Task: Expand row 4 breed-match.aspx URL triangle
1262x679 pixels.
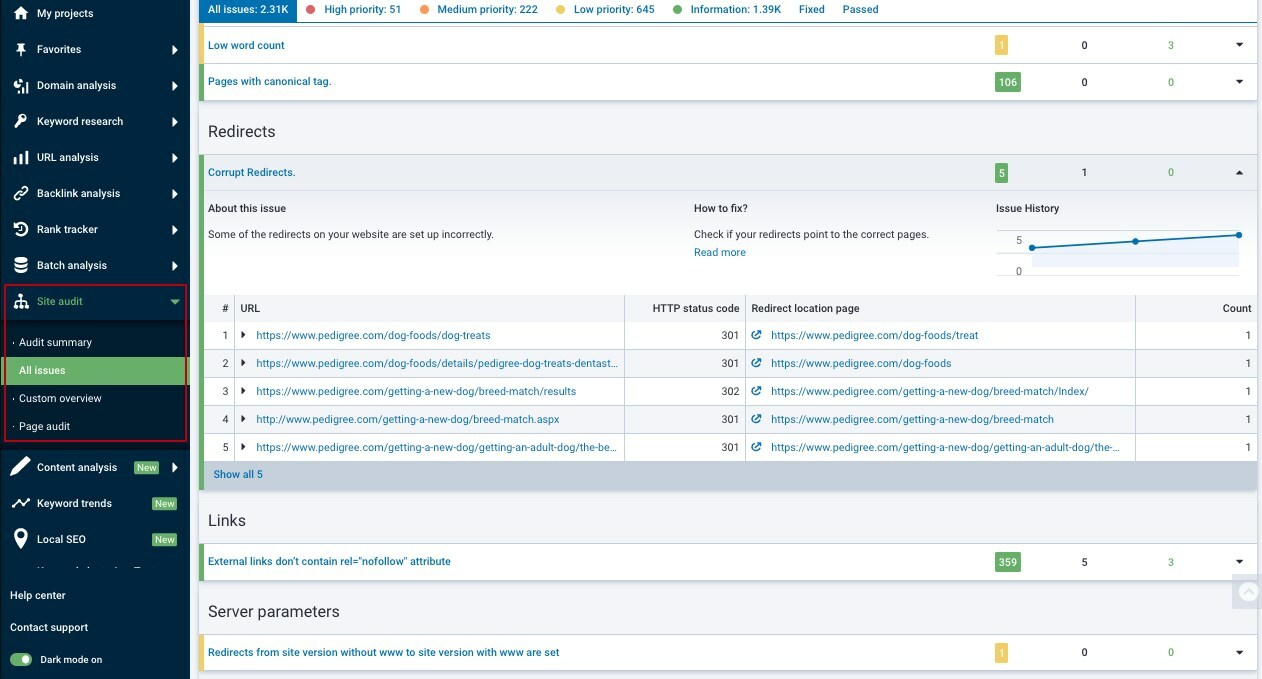Action: click(243, 419)
